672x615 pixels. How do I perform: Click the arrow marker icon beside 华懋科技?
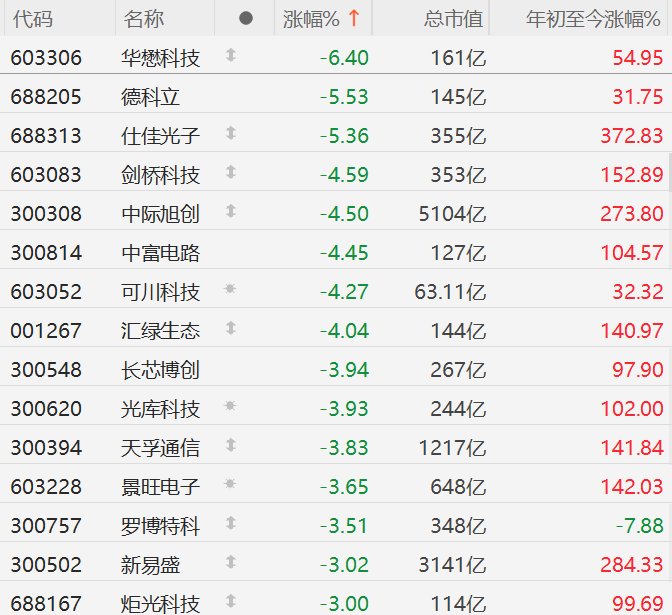(231, 55)
